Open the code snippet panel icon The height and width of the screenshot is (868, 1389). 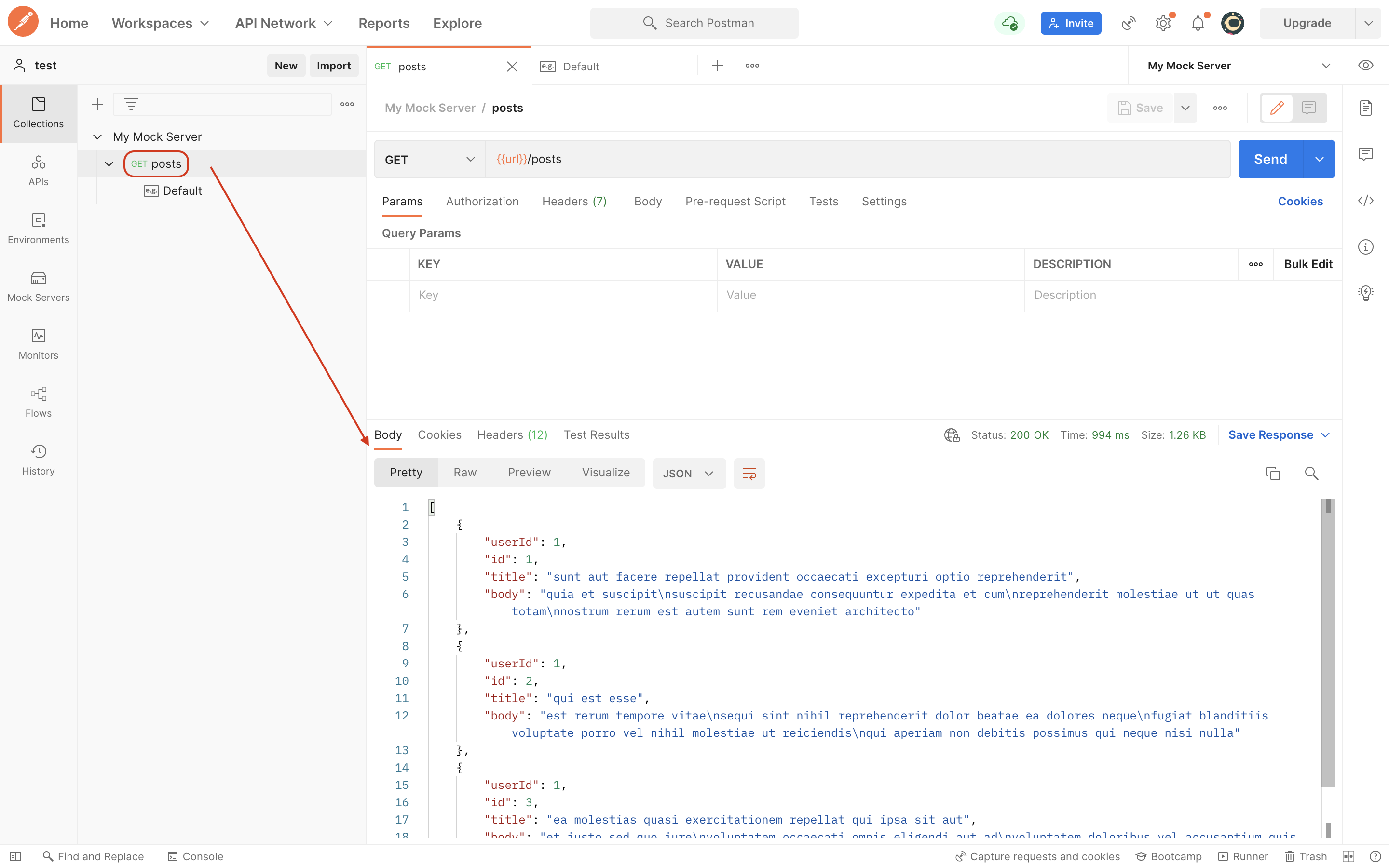pos(1365,200)
